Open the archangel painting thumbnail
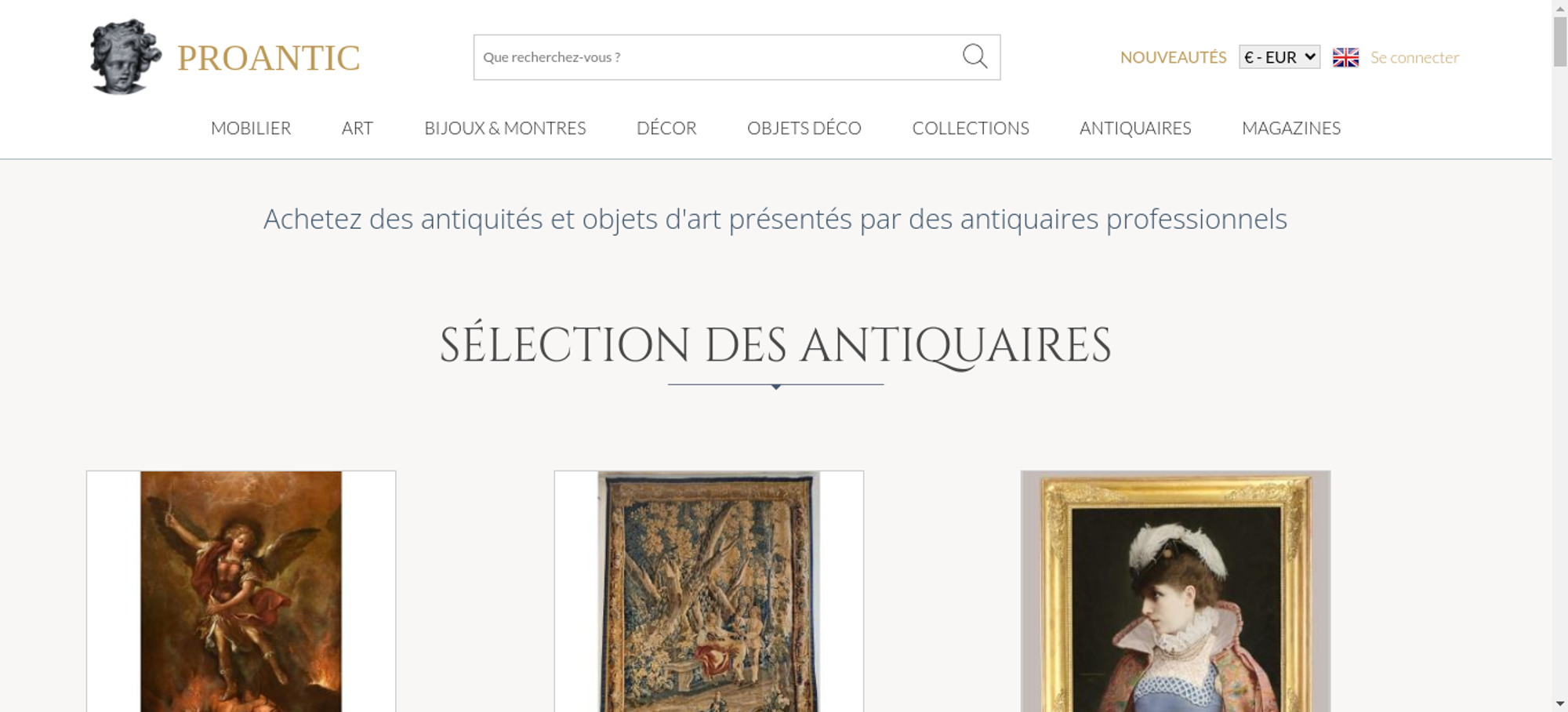 241,591
